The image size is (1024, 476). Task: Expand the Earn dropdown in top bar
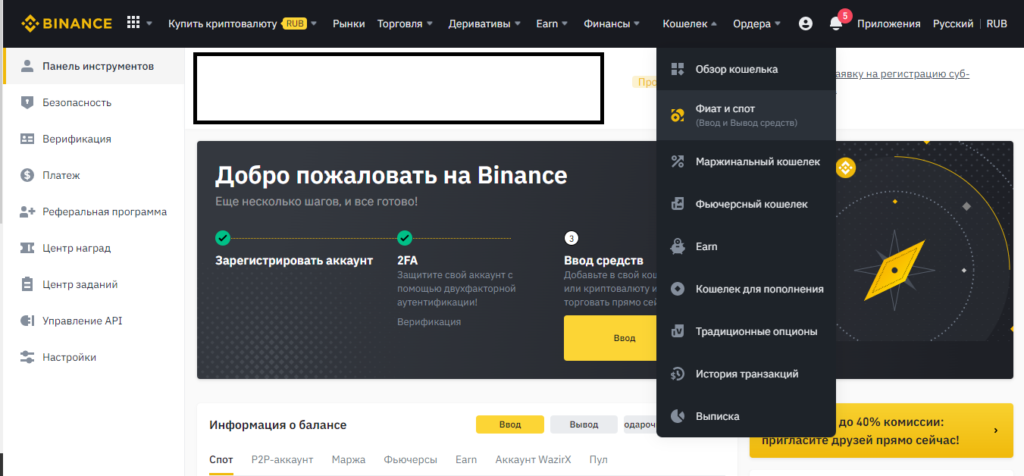564,24
